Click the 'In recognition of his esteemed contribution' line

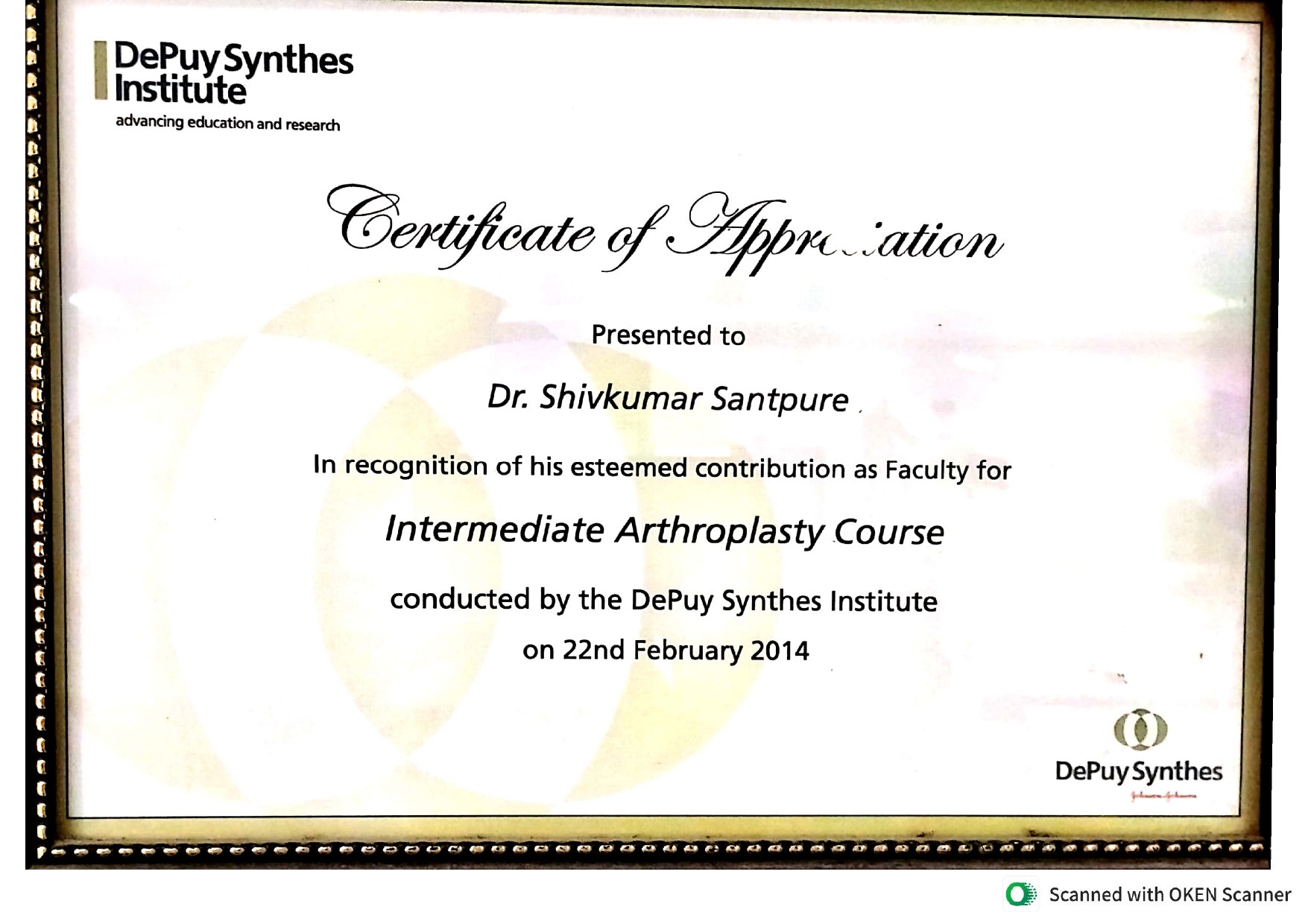pos(662,467)
